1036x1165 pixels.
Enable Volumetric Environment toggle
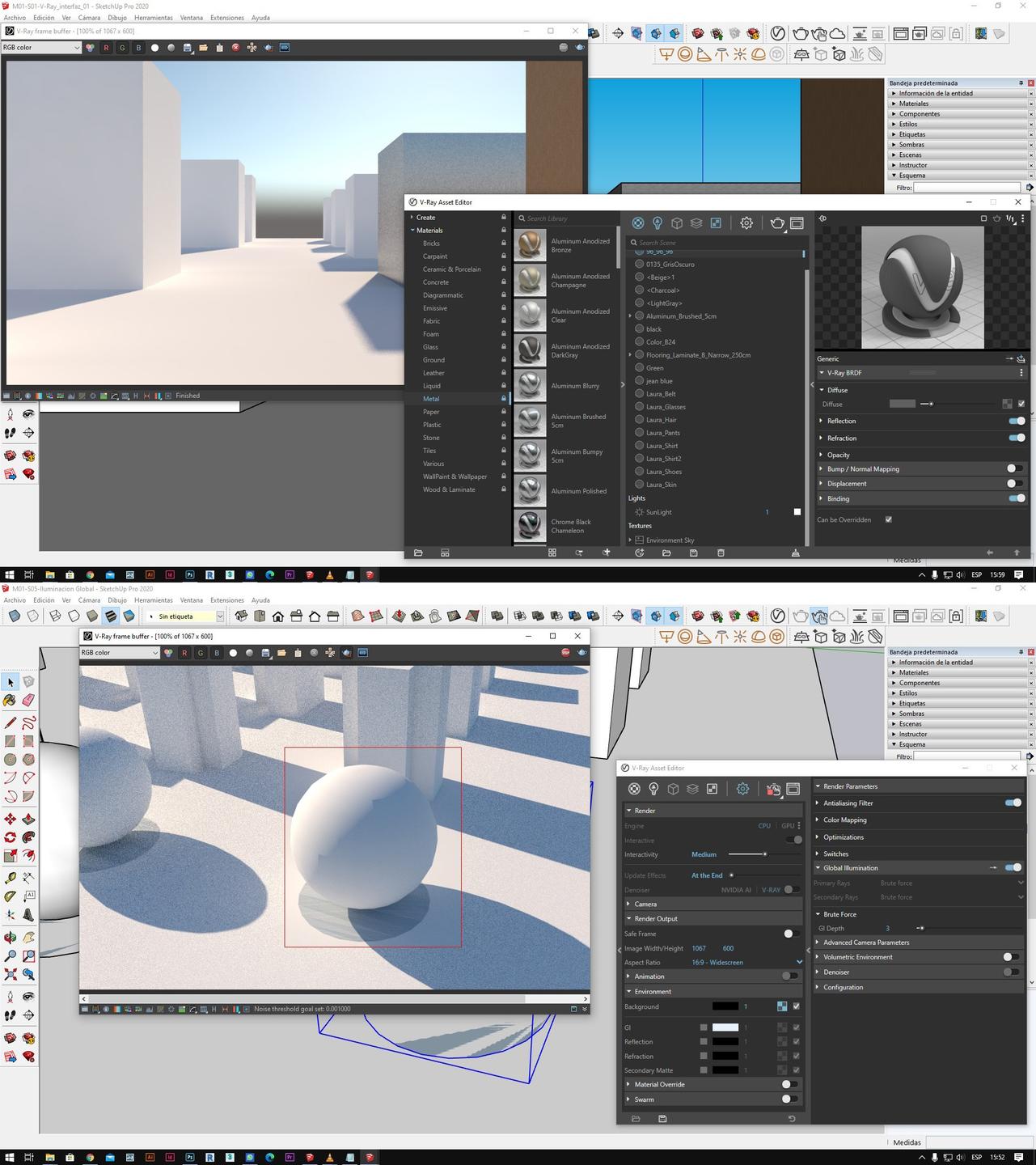tap(1012, 957)
